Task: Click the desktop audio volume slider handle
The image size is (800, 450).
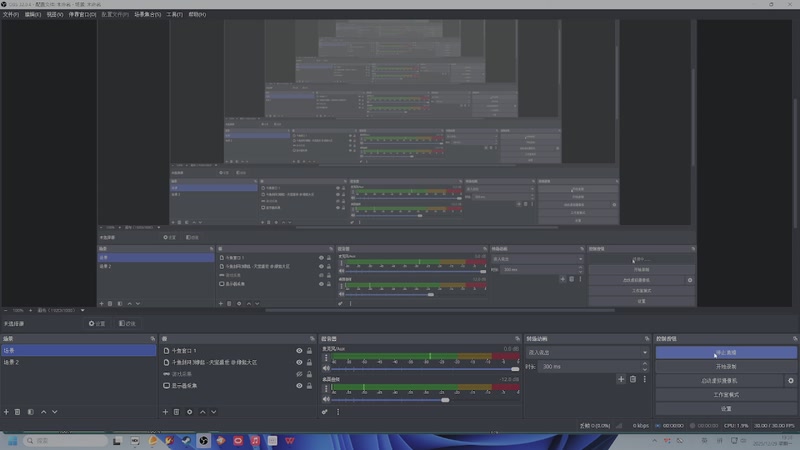Action: [445, 400]
